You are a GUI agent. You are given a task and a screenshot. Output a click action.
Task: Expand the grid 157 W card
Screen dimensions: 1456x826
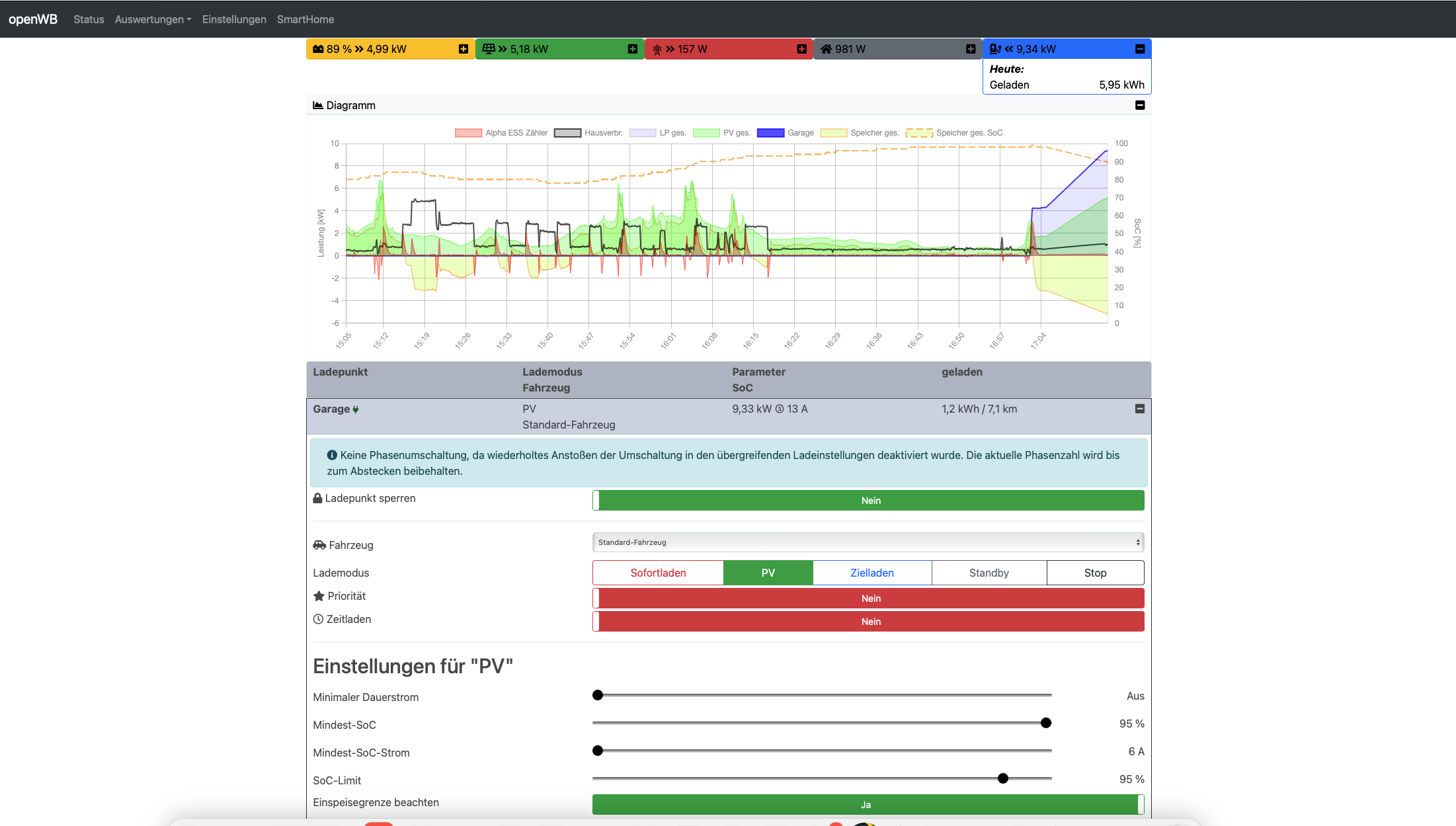(801, 49)
